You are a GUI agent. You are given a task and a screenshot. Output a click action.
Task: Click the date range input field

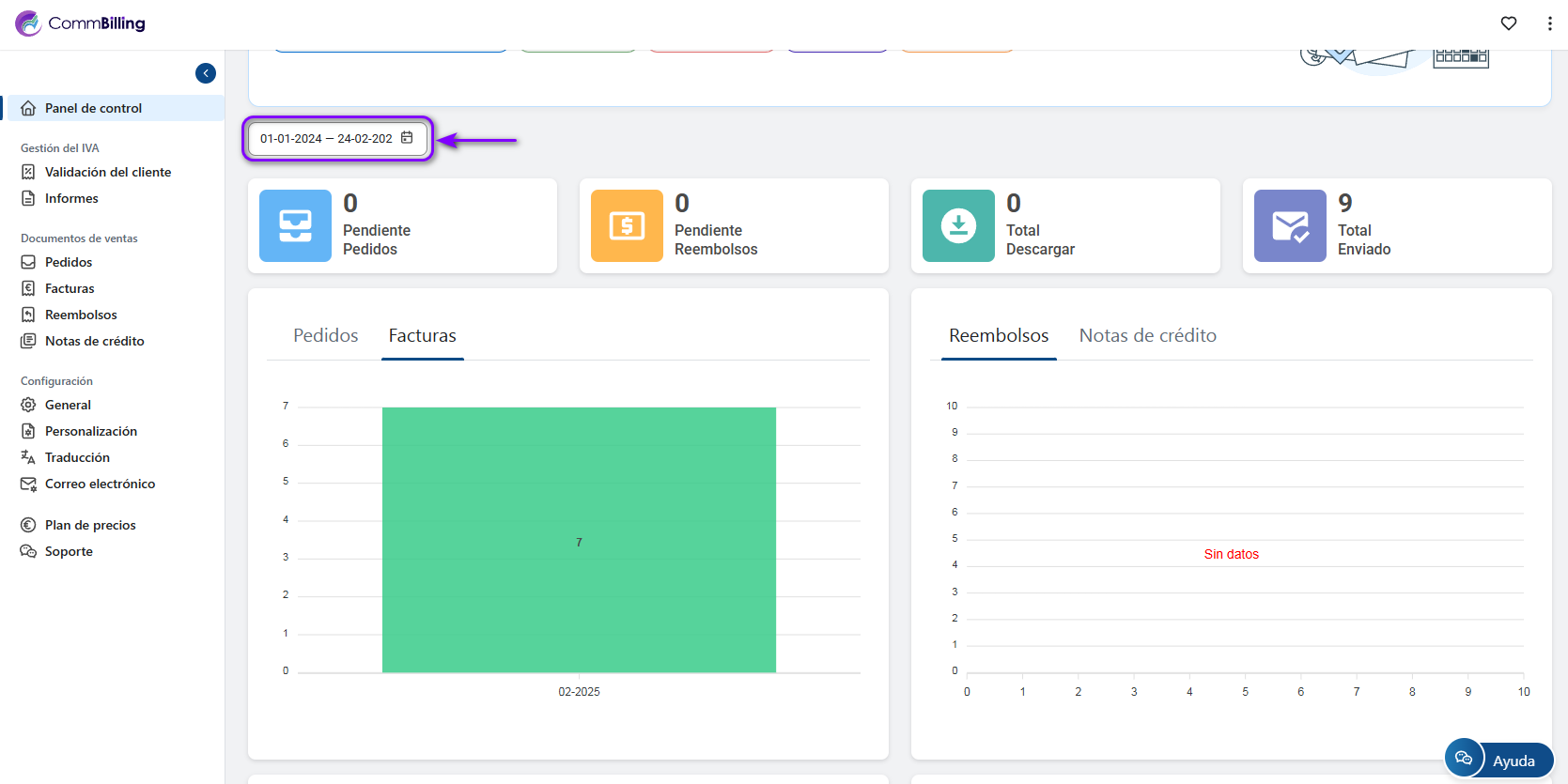click(325, 139)
